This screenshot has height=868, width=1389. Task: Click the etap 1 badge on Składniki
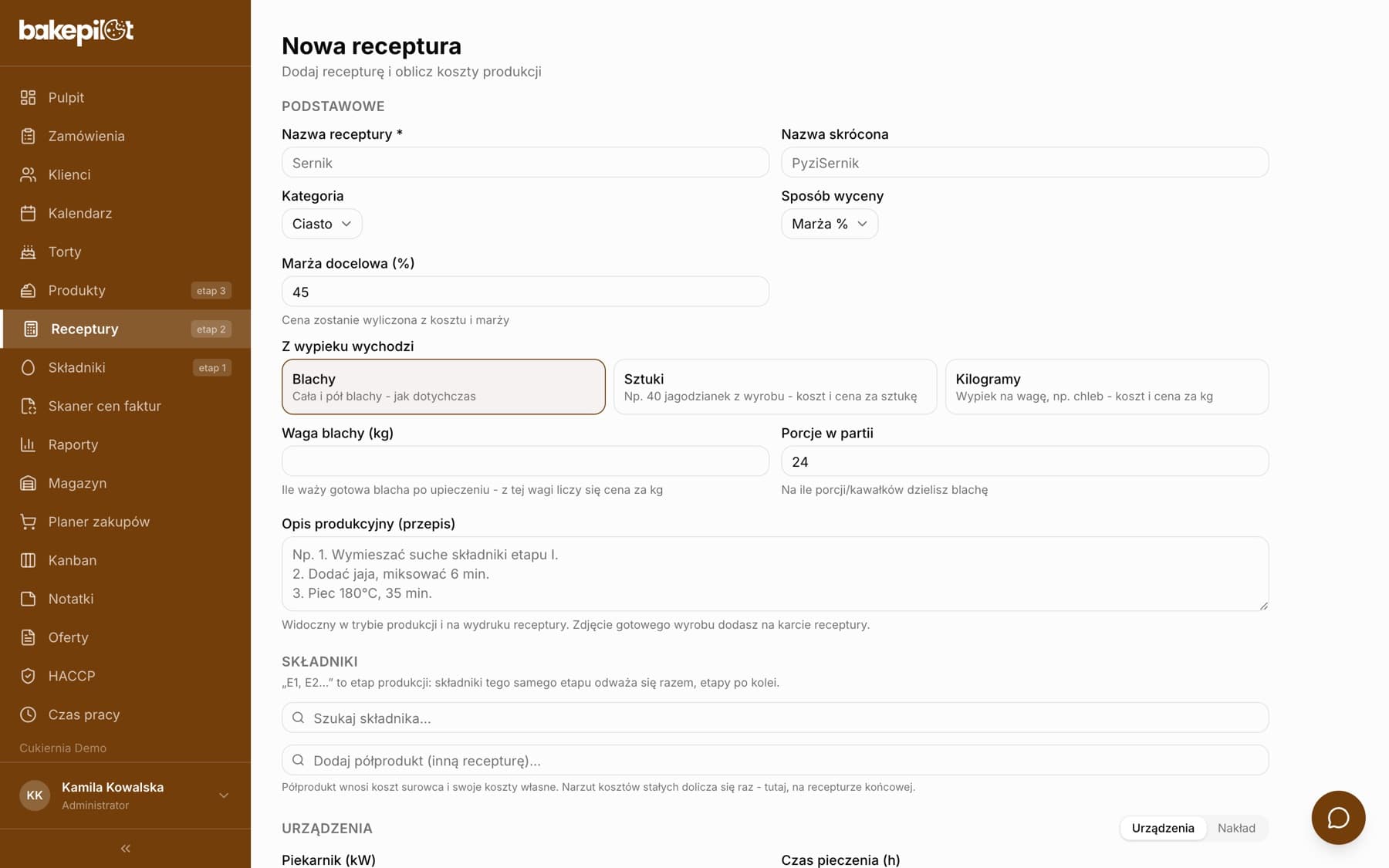[x=212, y=368]
